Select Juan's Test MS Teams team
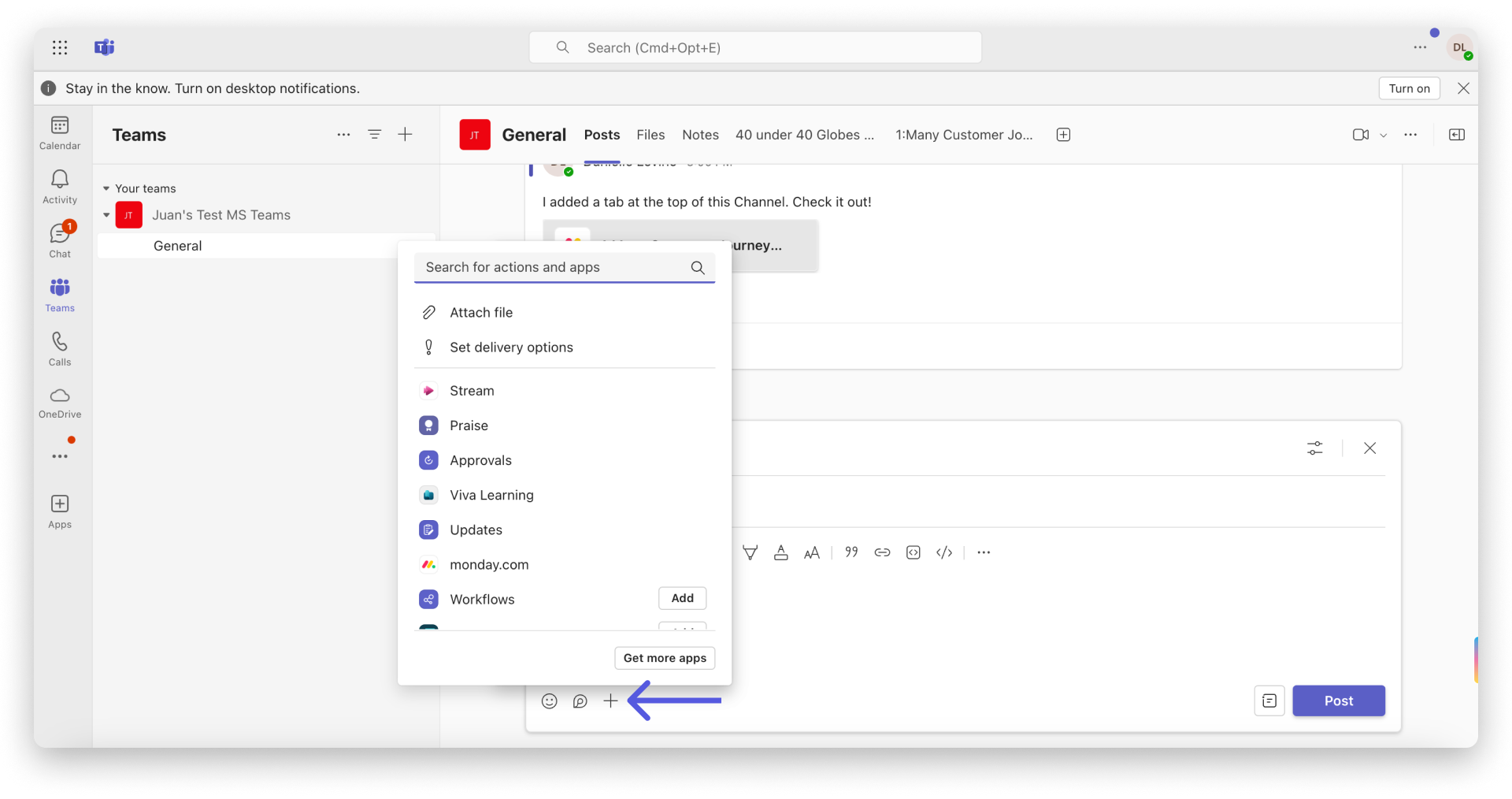Image resolution: width=1512 pixels, height=799 pixels. click(221, 215)
